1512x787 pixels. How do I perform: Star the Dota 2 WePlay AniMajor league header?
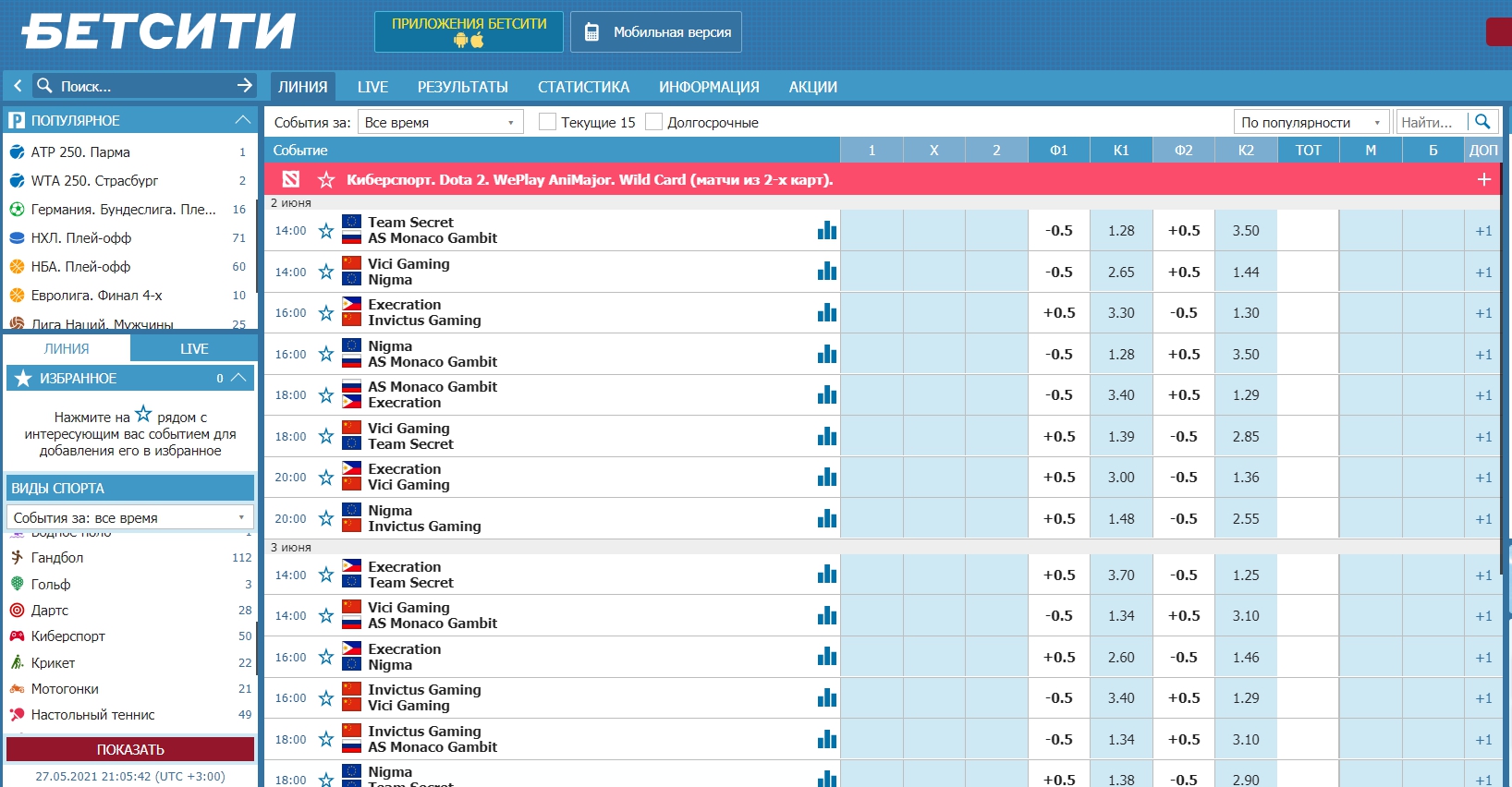point(325,180)
